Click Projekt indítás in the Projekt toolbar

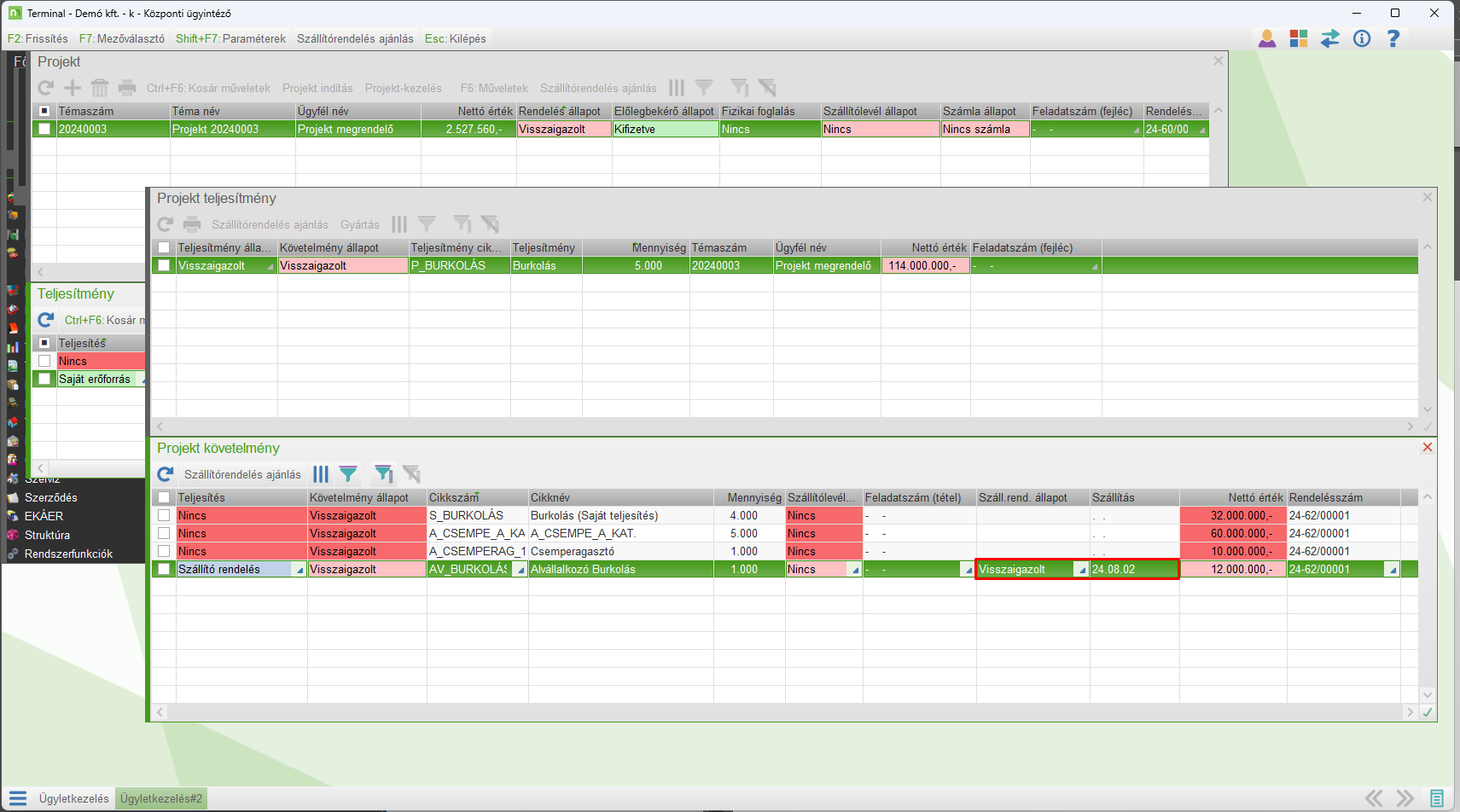point(317,88)
